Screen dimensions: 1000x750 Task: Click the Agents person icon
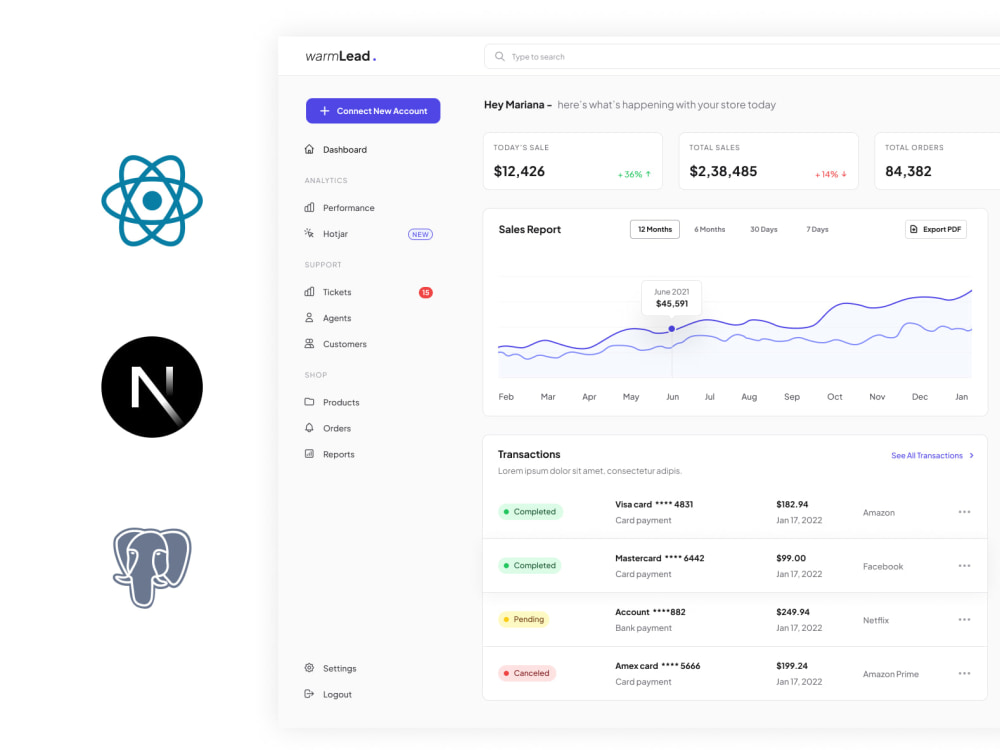click(309, 318)
